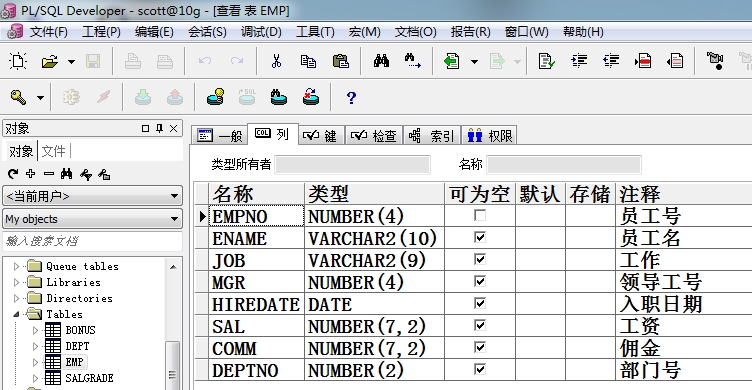Toggle nullable checkbox for ENAME row
The height and width of the screenshot is (390, 752).
coord(480,237)
